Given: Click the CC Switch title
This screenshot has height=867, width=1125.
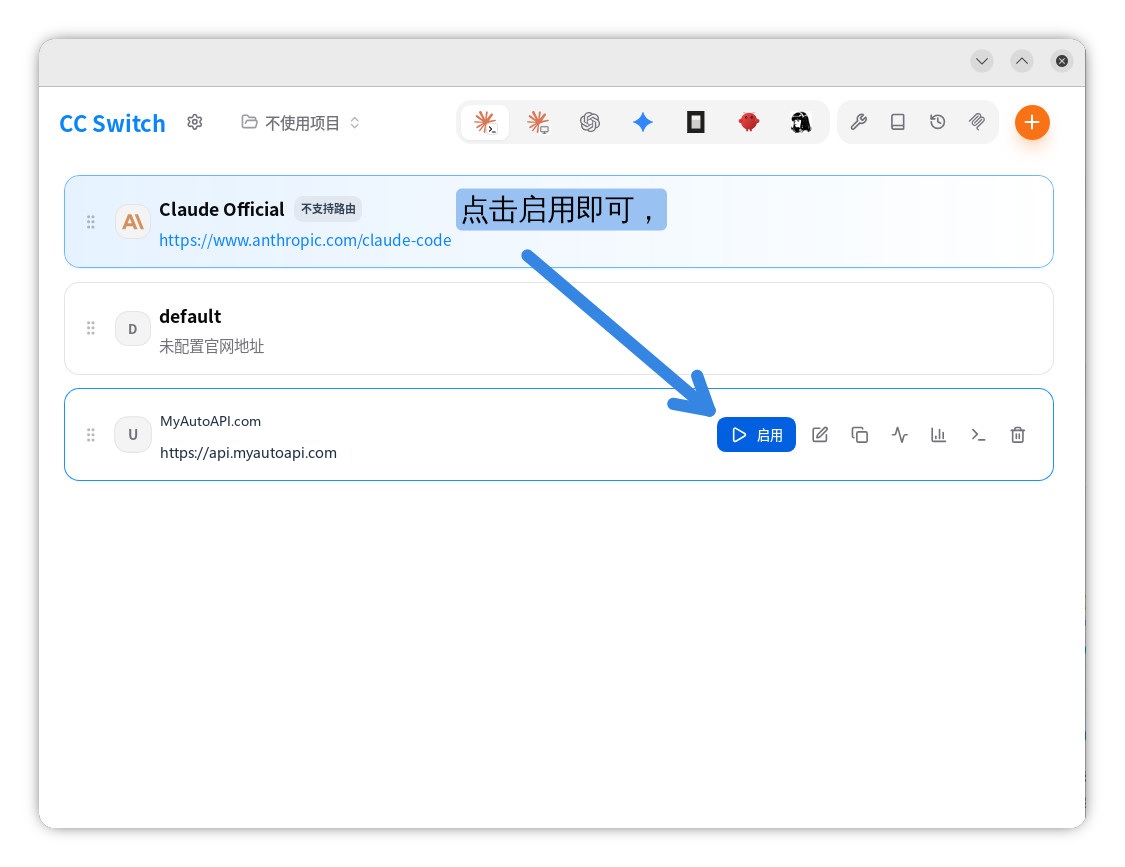Looking at the screenshot, I should click(x=112, y=123).
